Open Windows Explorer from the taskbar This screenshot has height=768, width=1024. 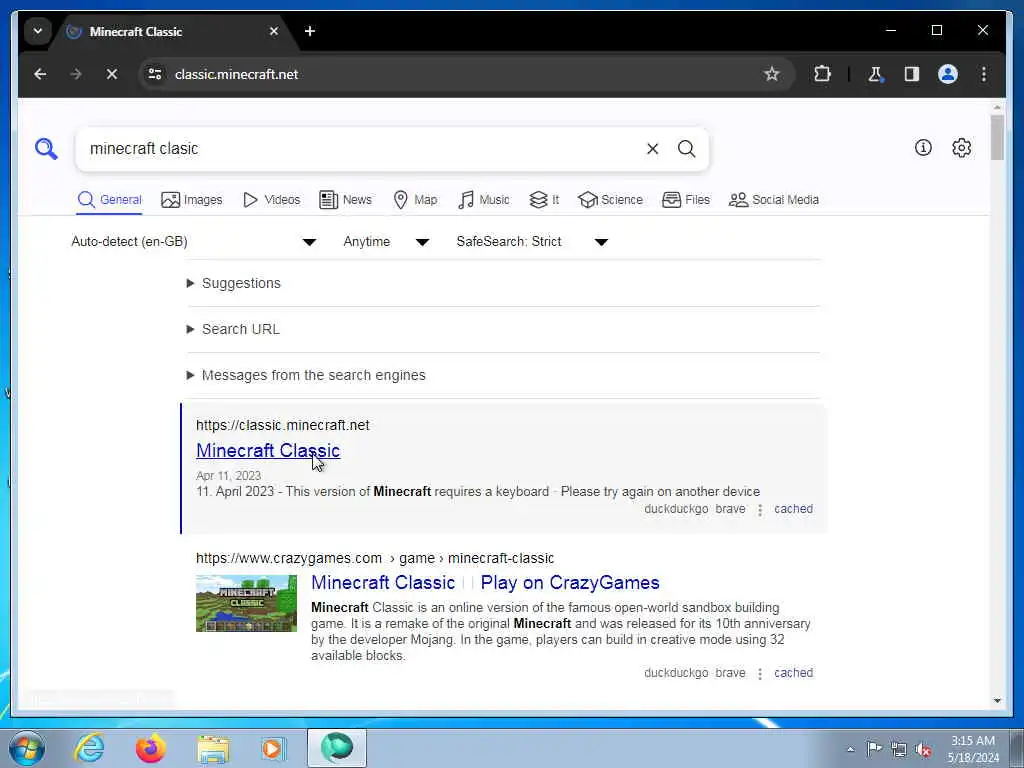213,748
